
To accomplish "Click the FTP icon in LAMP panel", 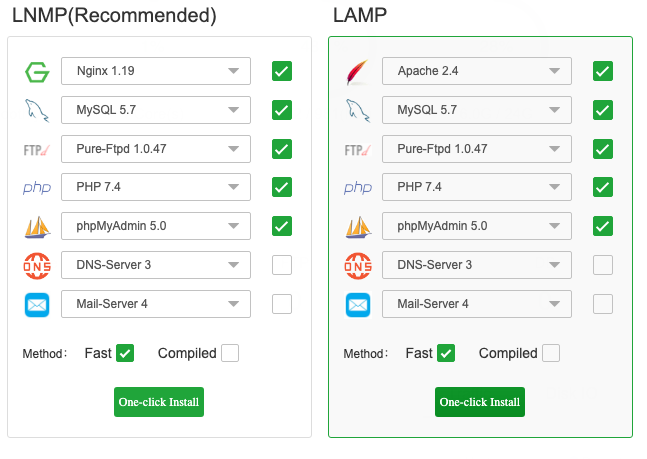I will (x=358, y=149).
